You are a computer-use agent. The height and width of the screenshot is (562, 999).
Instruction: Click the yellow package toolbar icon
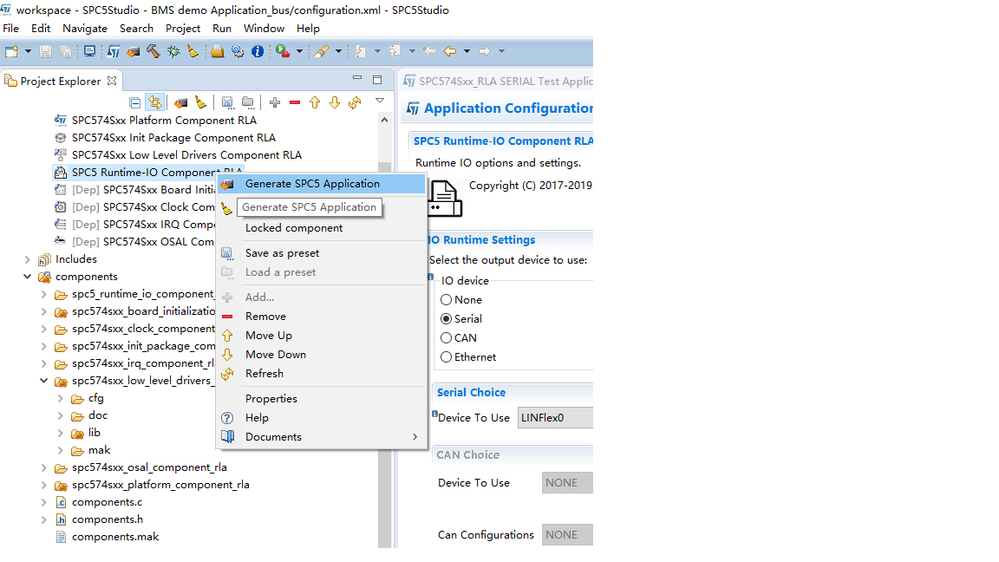coord(217,52)
